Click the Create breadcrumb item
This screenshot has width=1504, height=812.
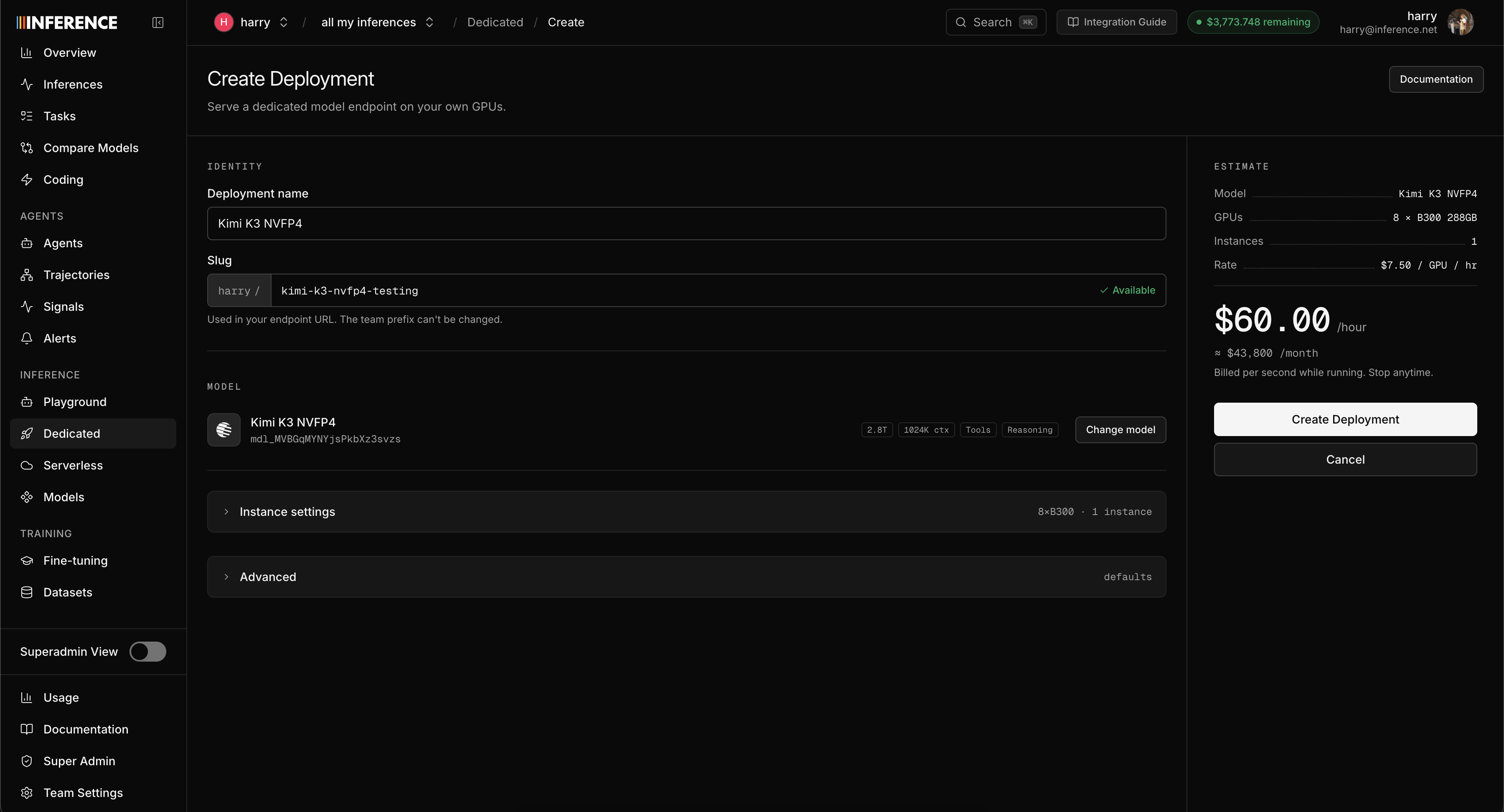coord(566,22)
